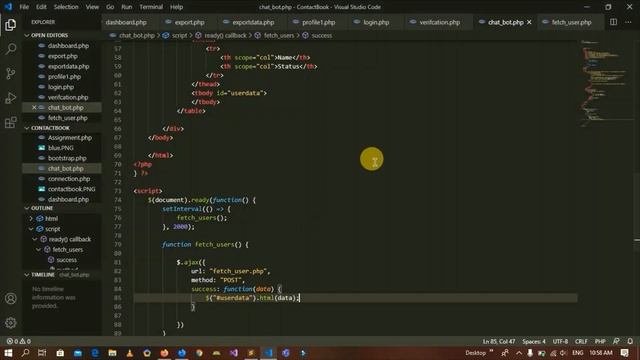Open bootstrap.php in file tree
640x360 pixels.
(x=67, y=158)
